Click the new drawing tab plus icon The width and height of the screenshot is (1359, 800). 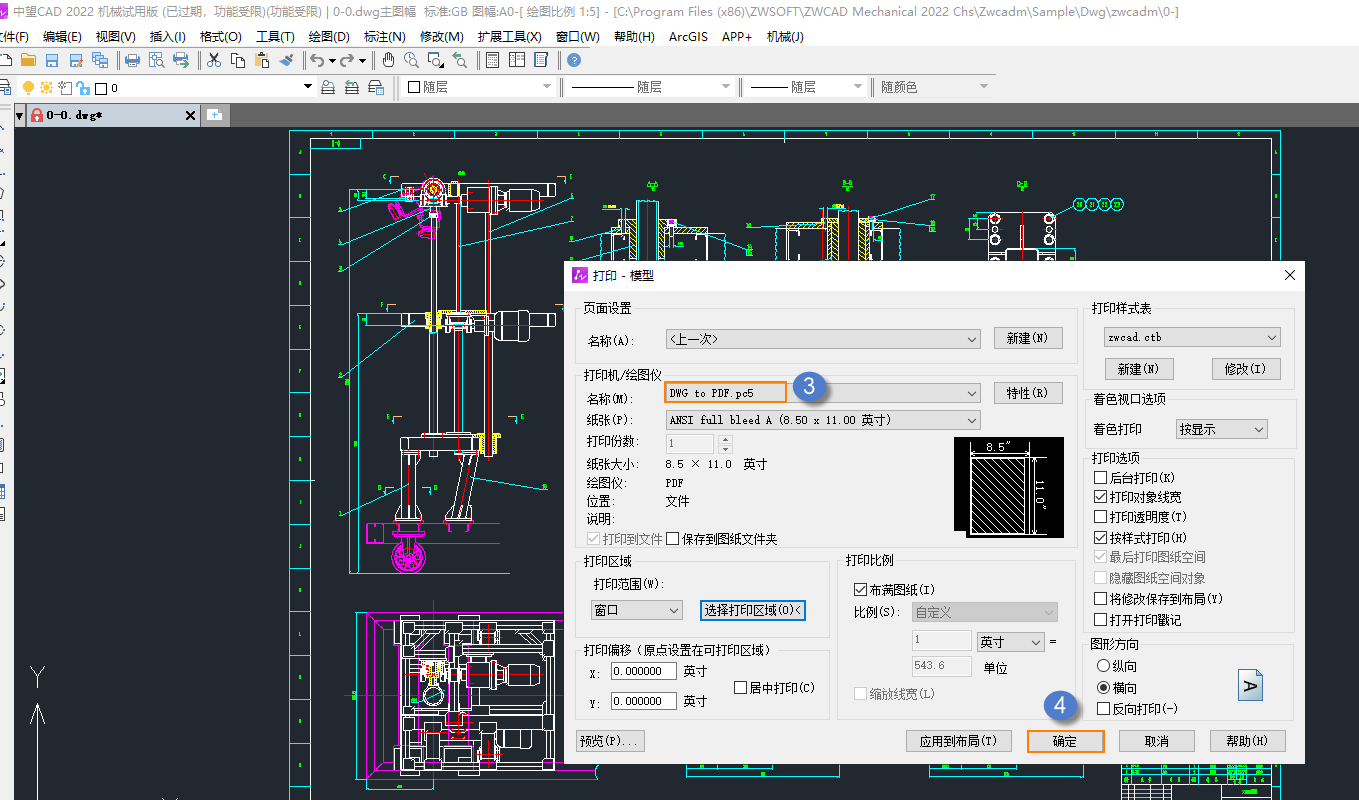pos(214,115)
